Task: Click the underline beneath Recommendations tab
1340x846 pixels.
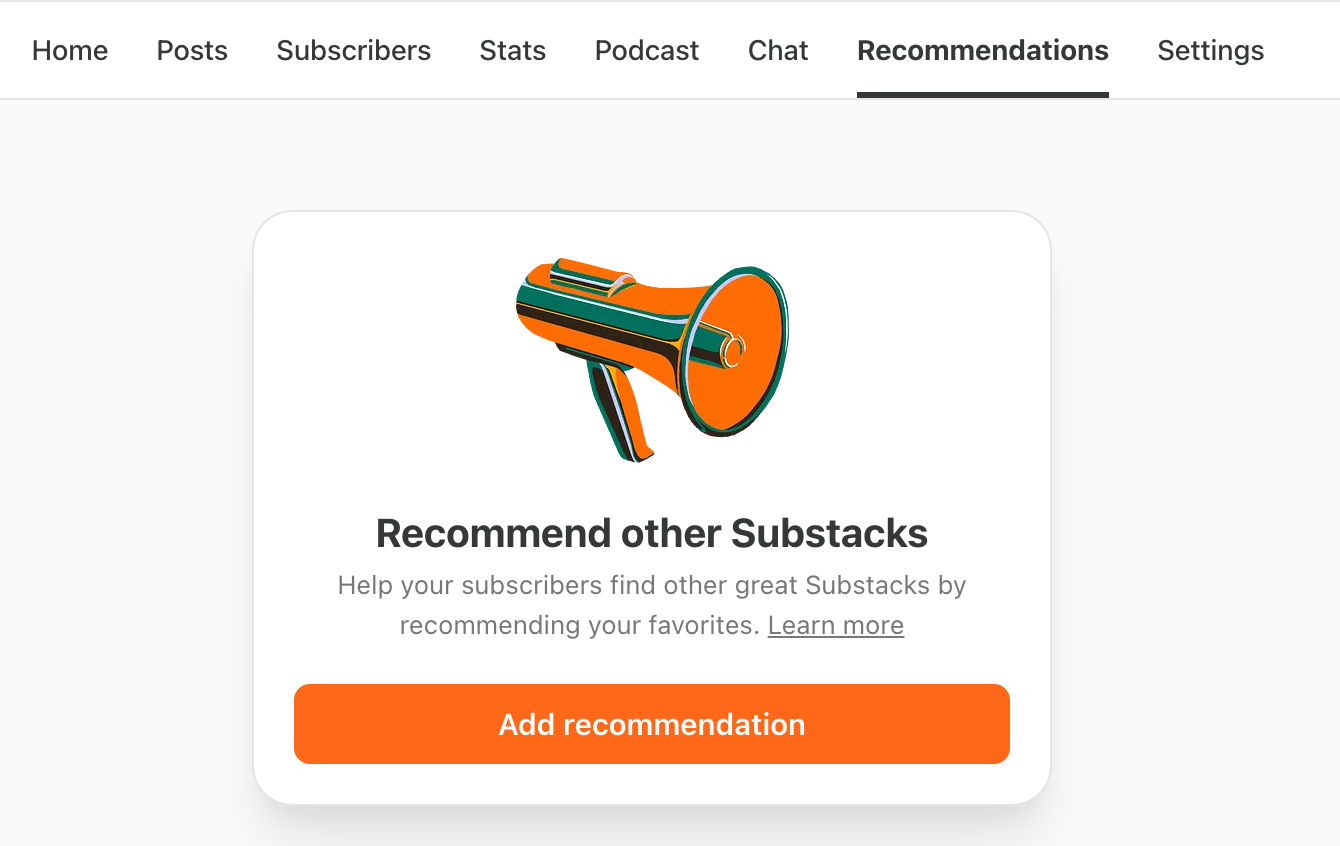Action: 983,95
